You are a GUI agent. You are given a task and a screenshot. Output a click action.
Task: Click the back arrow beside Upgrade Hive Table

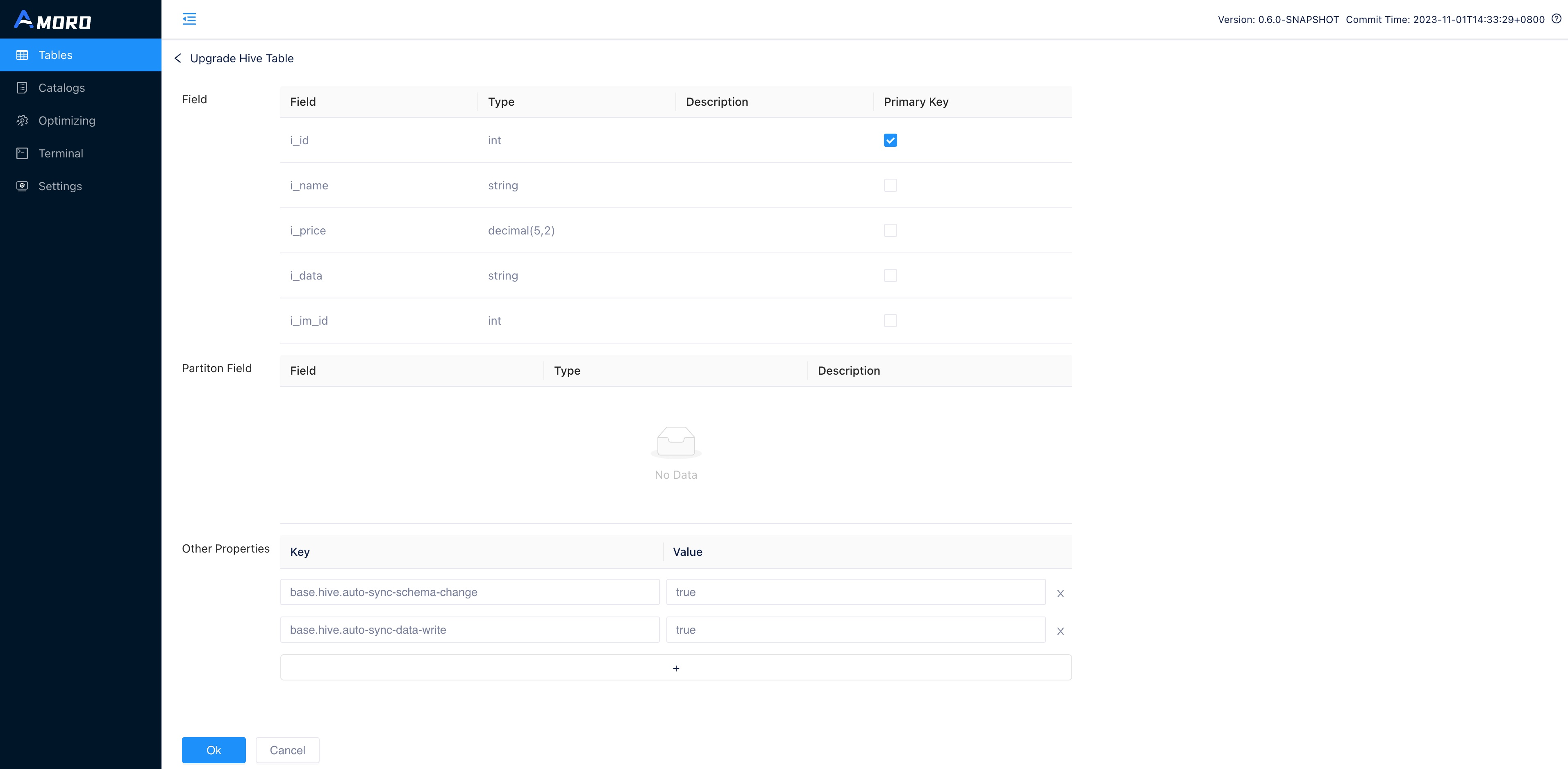click(178, 59)
